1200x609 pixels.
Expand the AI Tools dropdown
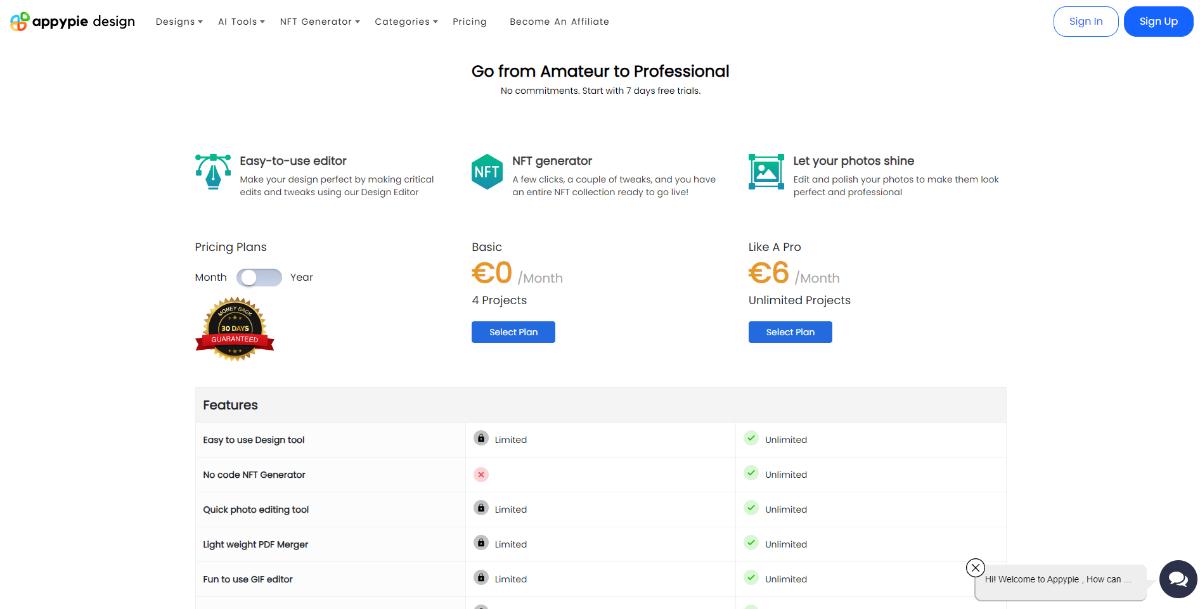pyautogui.click(x=239, y=21)
